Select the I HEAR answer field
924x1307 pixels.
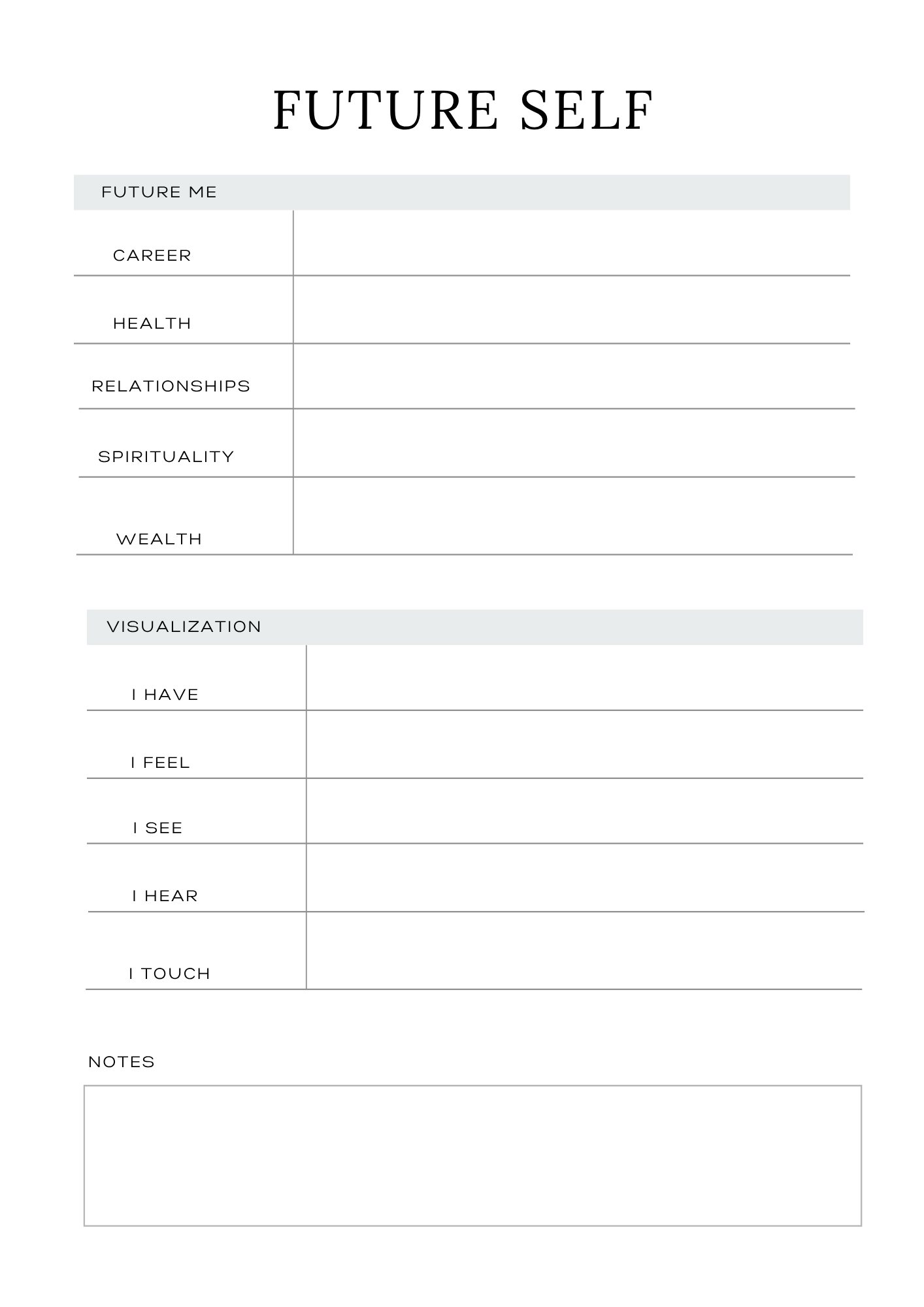[585, 878]
